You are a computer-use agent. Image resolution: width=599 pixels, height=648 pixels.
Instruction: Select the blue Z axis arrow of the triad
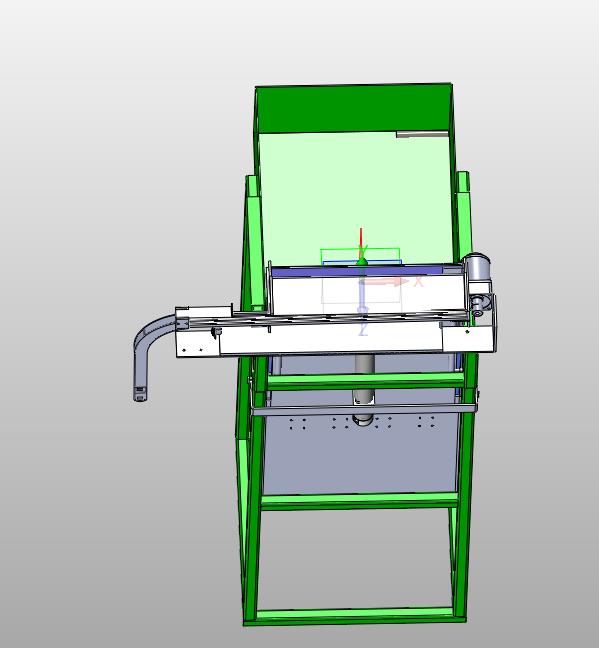363,297
